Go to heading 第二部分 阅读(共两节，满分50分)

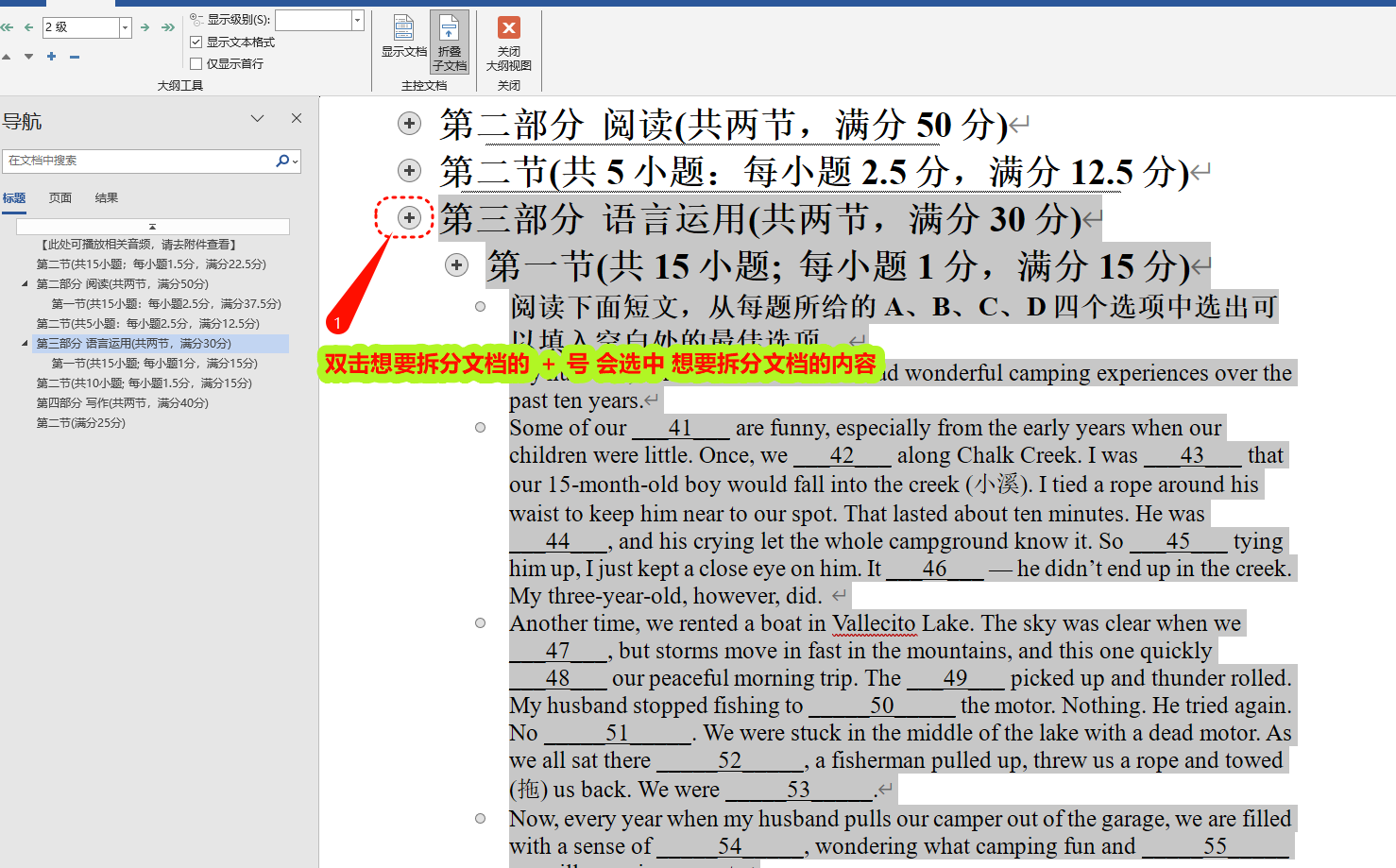click(122, 284)
